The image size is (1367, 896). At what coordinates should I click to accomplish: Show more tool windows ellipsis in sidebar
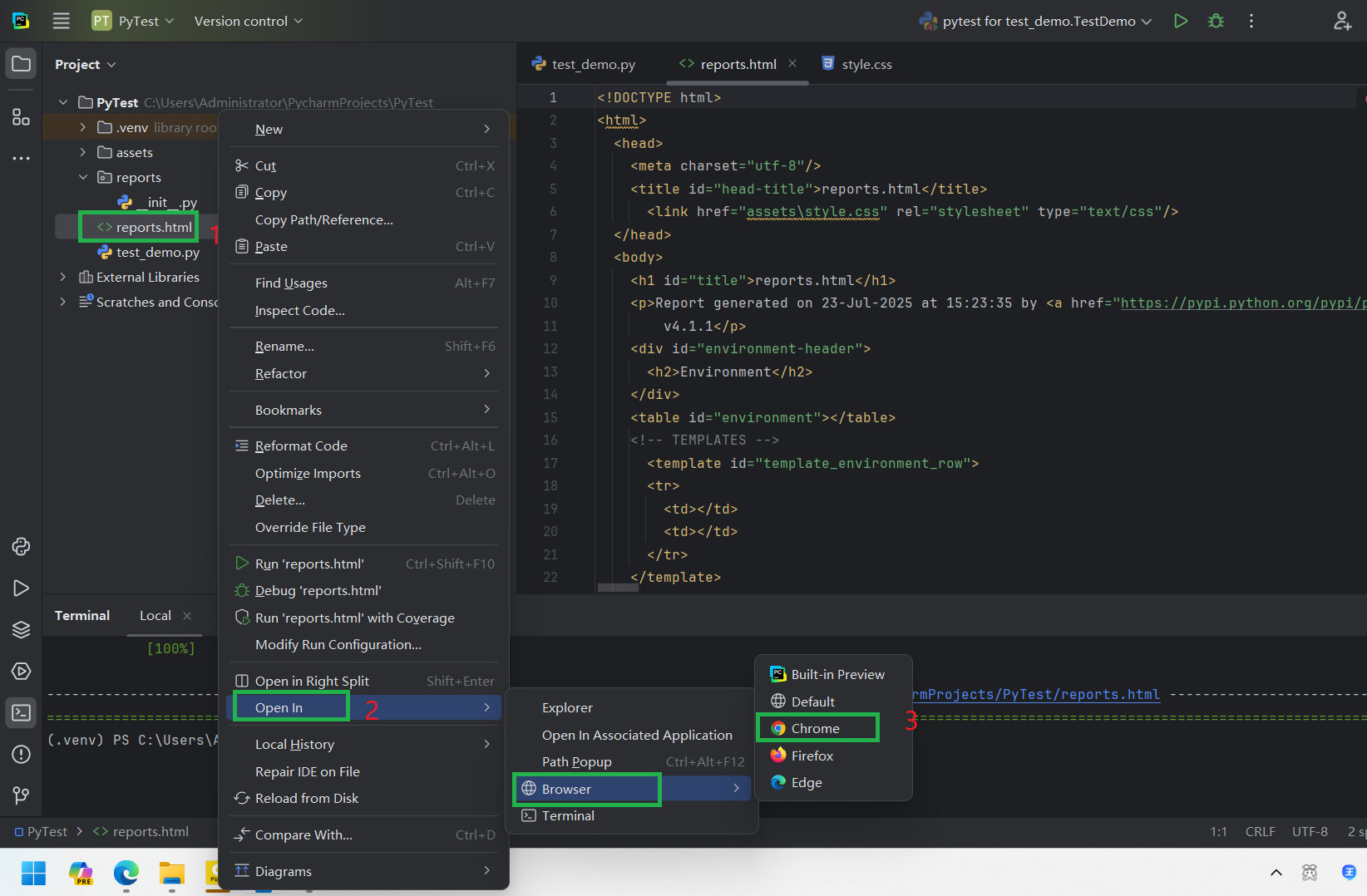tap(21, 158)
